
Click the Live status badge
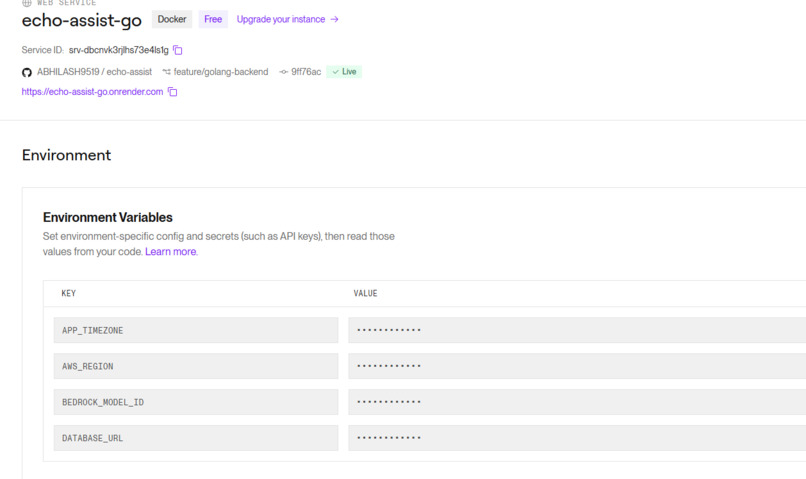(344, 72)
